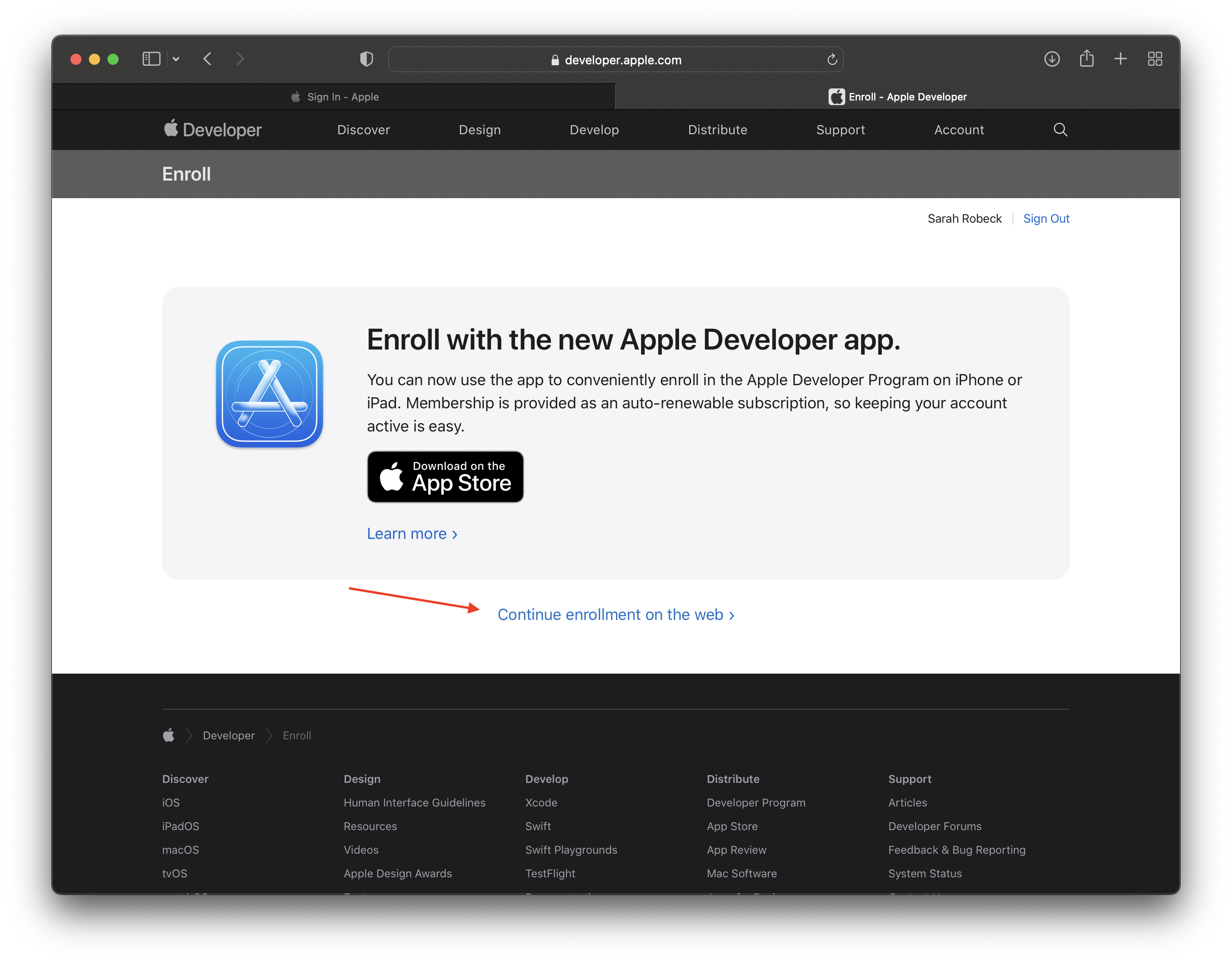Open the Design menu

pyautogui.click(x=480, y=130)
